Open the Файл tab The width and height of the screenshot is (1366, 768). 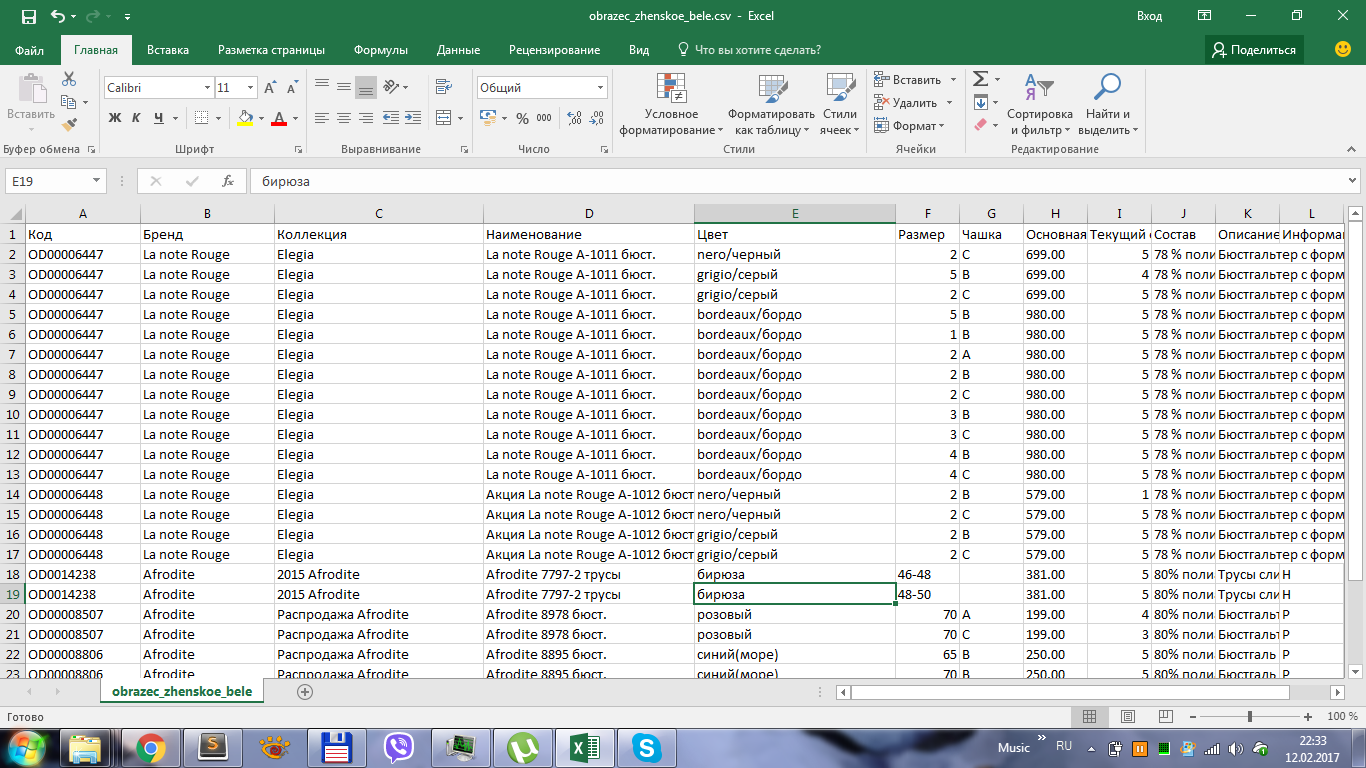click(x=30, y=50)
